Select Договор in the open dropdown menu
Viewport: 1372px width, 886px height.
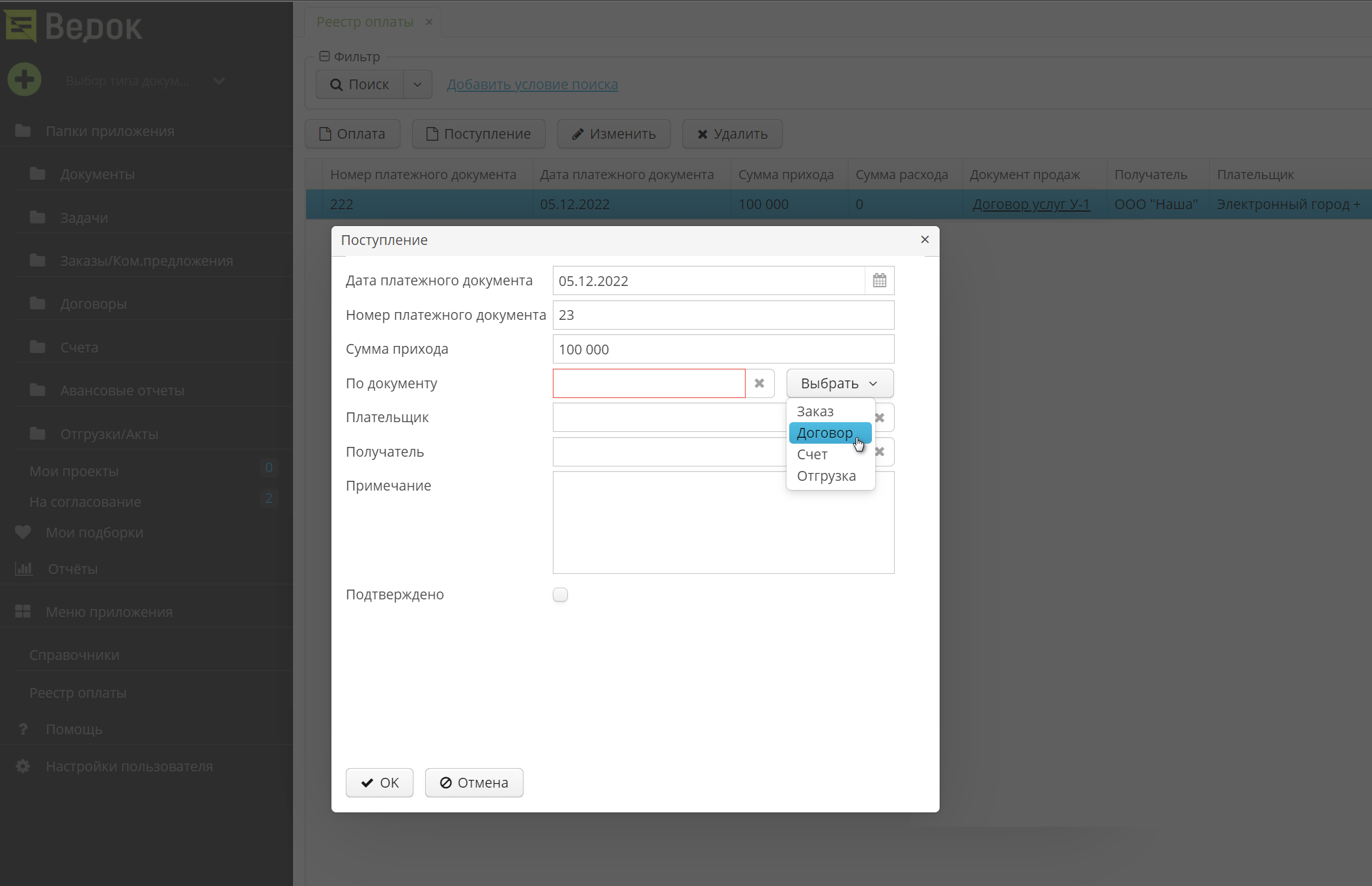pyautogui.click(x=825, y=433)
